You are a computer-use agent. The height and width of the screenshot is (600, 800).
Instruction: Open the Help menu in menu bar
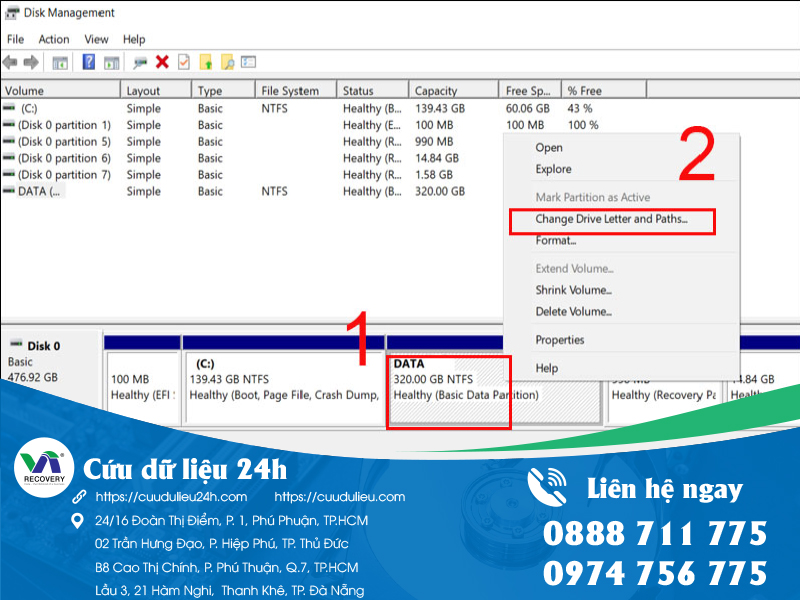point(134,39)
